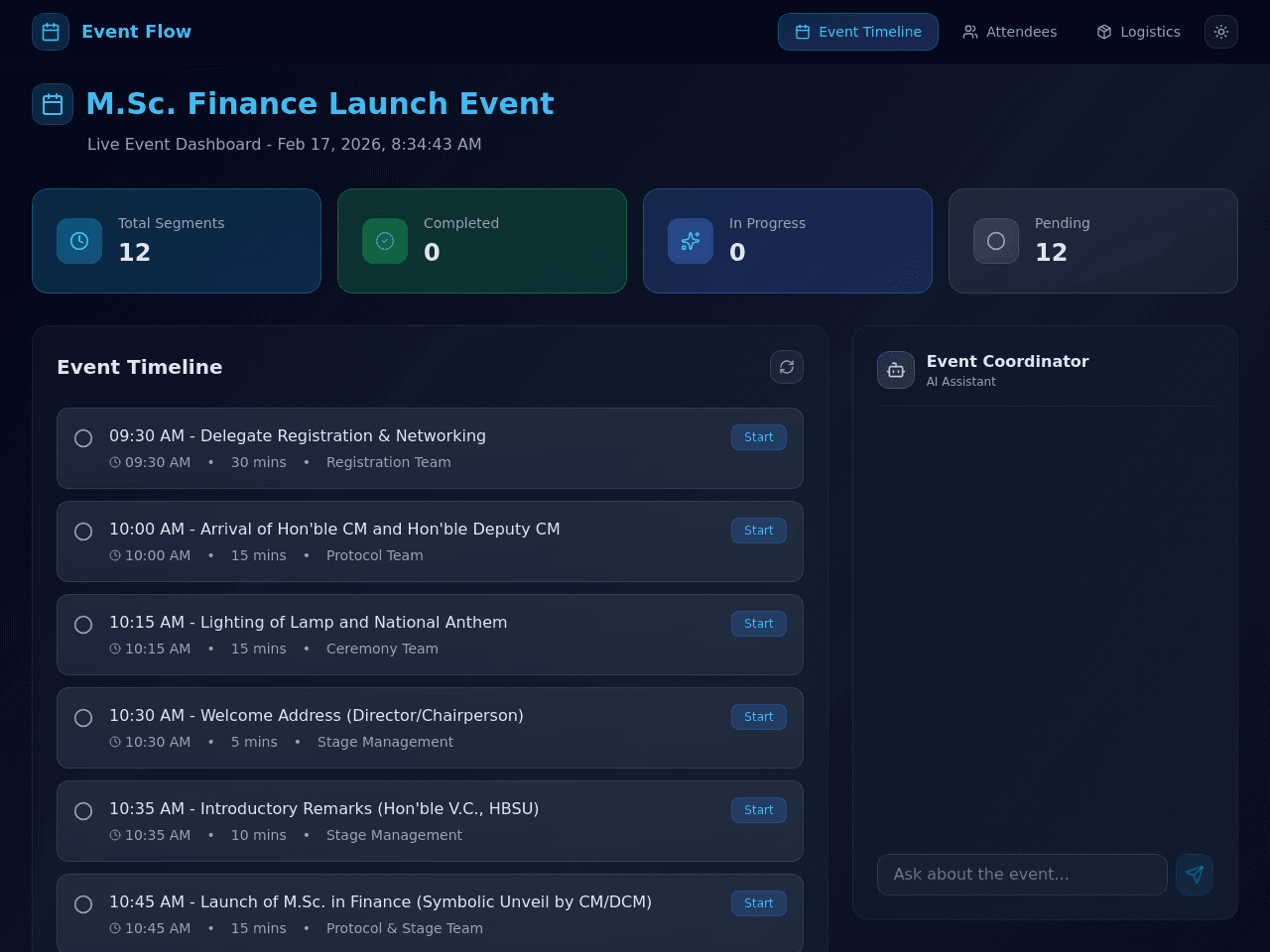Mark Introductory Remarks status circle
The width and height of the screenshot is (1270, 952).
coord(83,811)
